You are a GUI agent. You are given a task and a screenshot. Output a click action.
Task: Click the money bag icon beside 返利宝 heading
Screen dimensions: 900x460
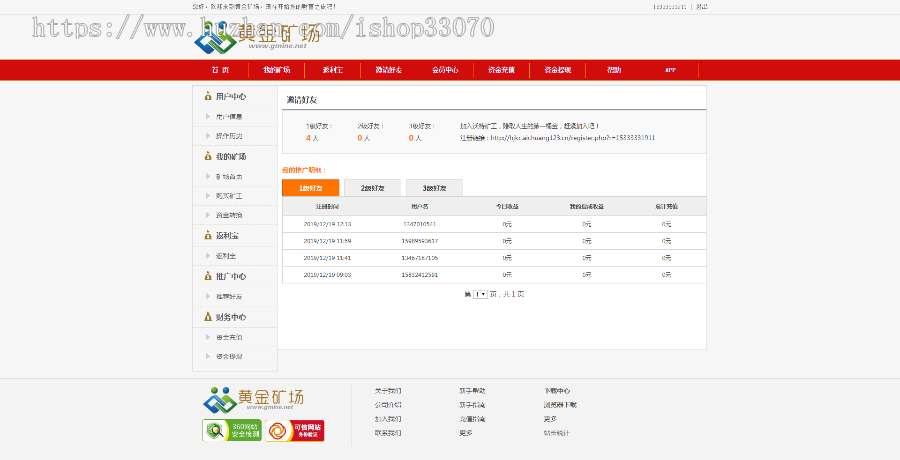208,235
